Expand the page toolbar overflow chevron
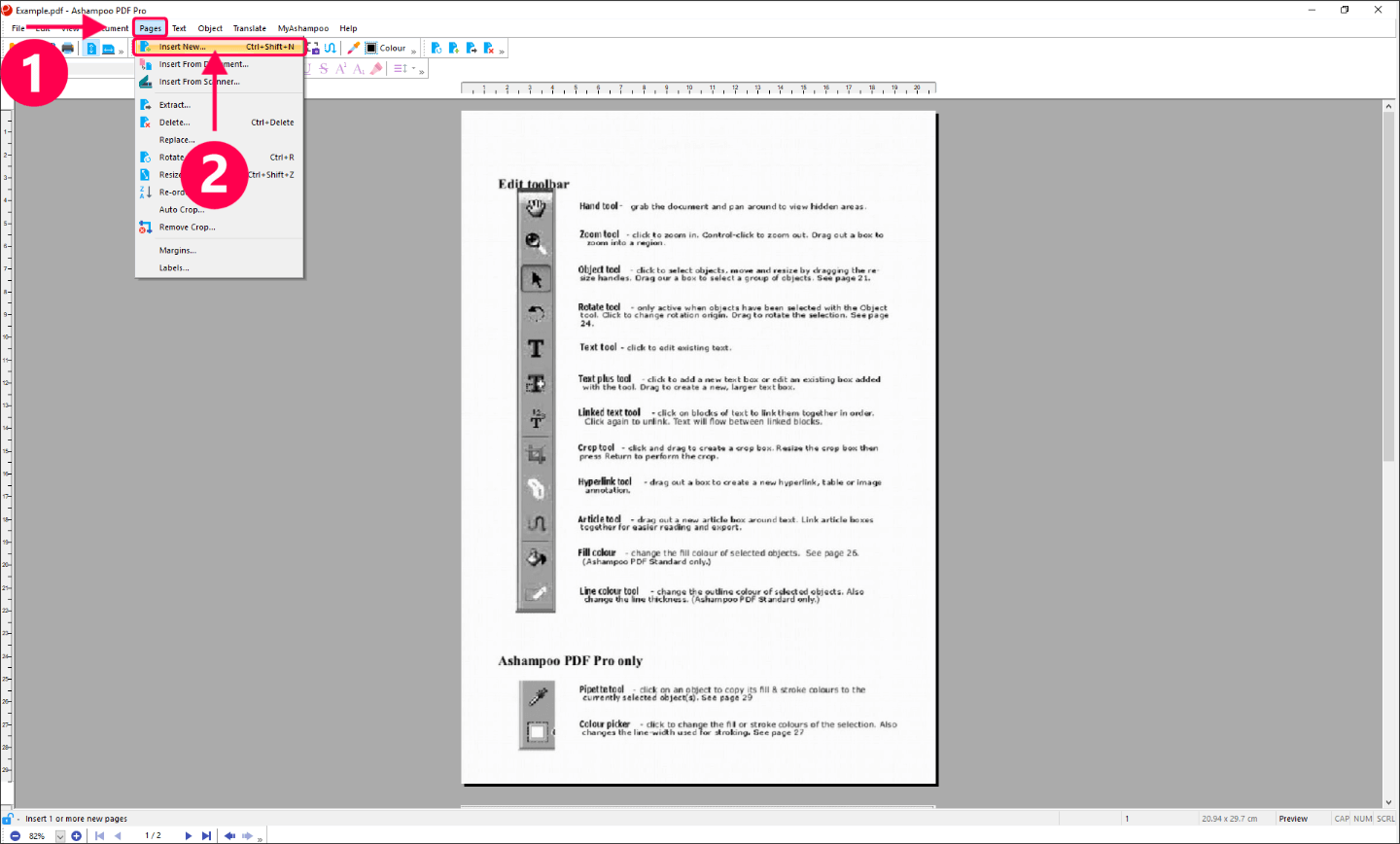The height and width of the screenshot is (844, 1400). click(502, 51)
